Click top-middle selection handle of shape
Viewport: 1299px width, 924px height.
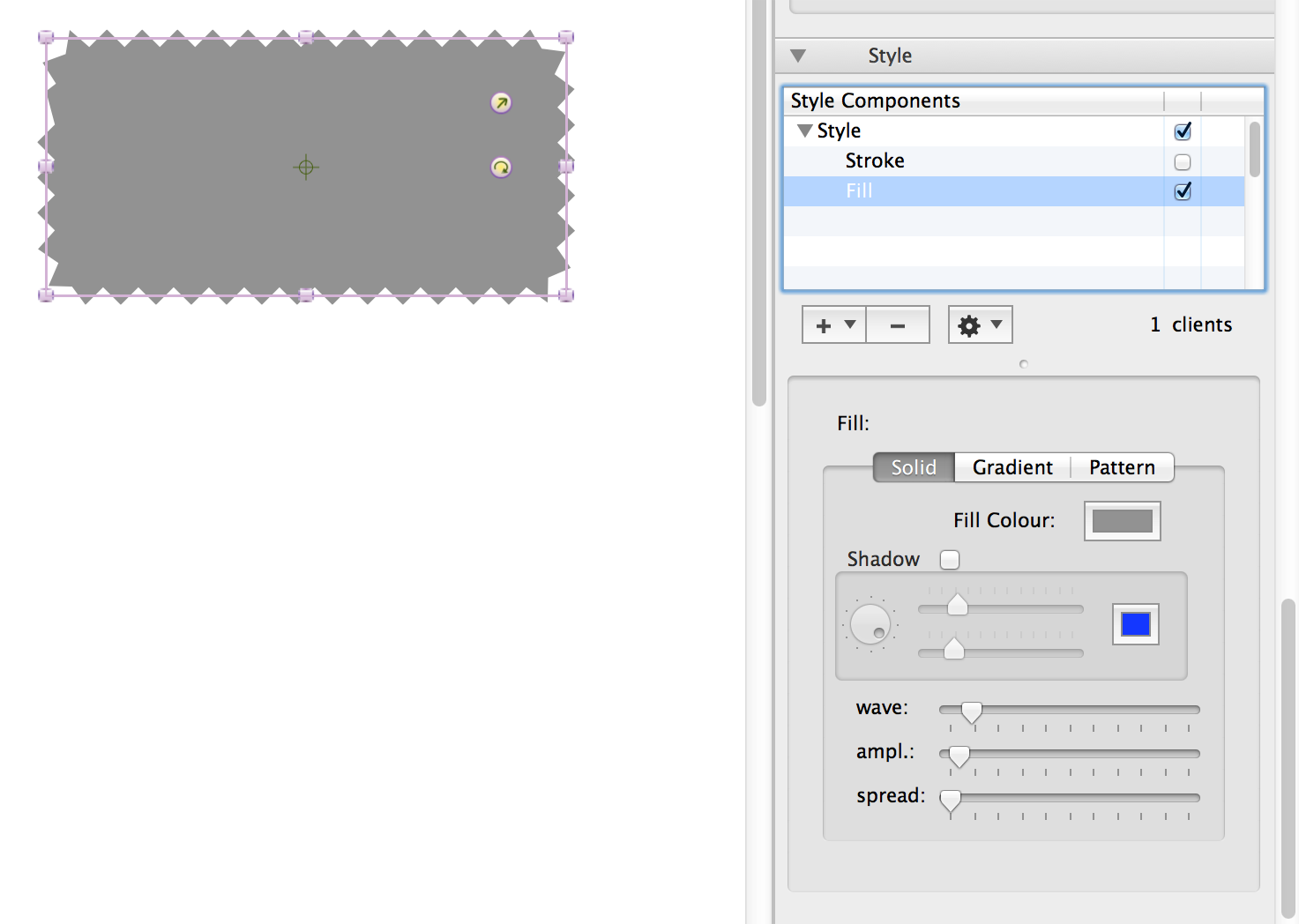click(306, 37)
